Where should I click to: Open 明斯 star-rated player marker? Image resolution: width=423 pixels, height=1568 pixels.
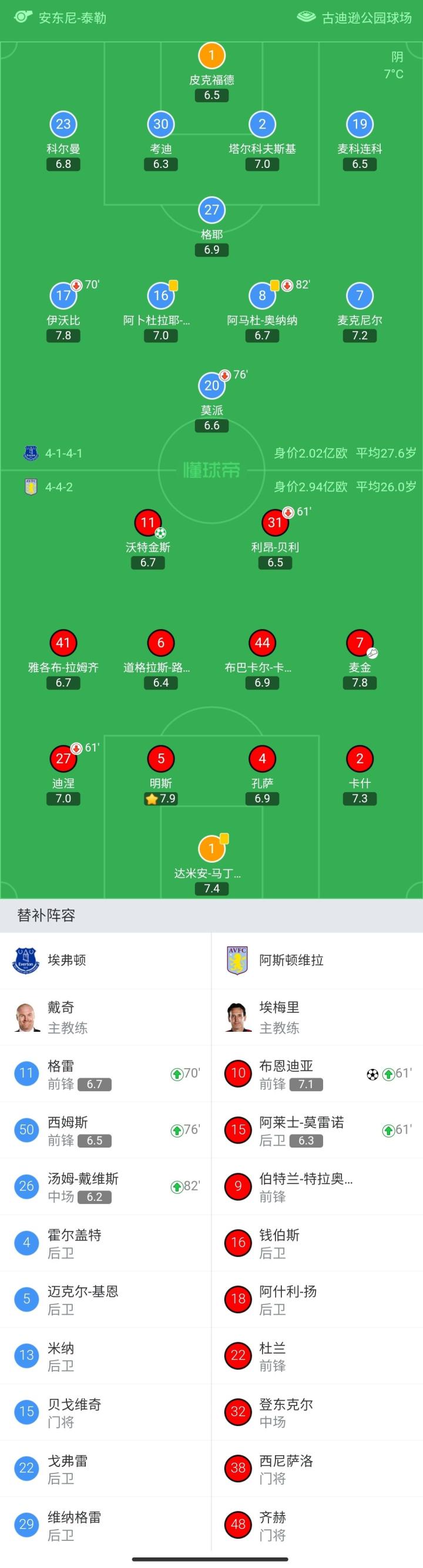(x=160, y=758)
